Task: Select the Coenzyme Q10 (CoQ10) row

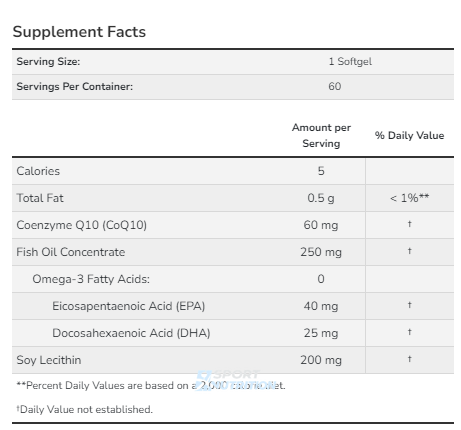Action: tap(233, 225)
